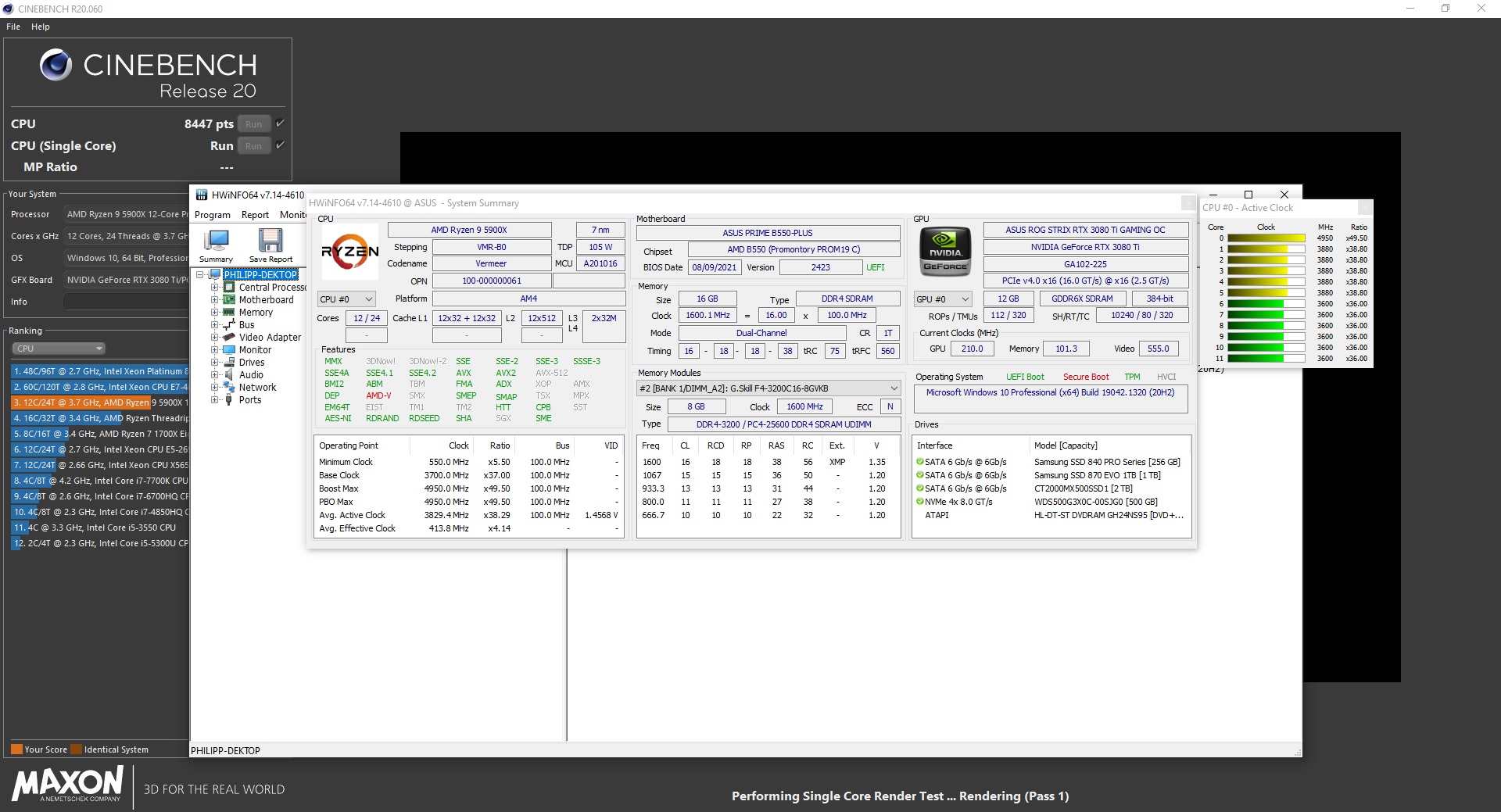Expand the Central Processor tree node
Image resolution: width=1501 pixels, height=812 pixels.
coord(214,288)
